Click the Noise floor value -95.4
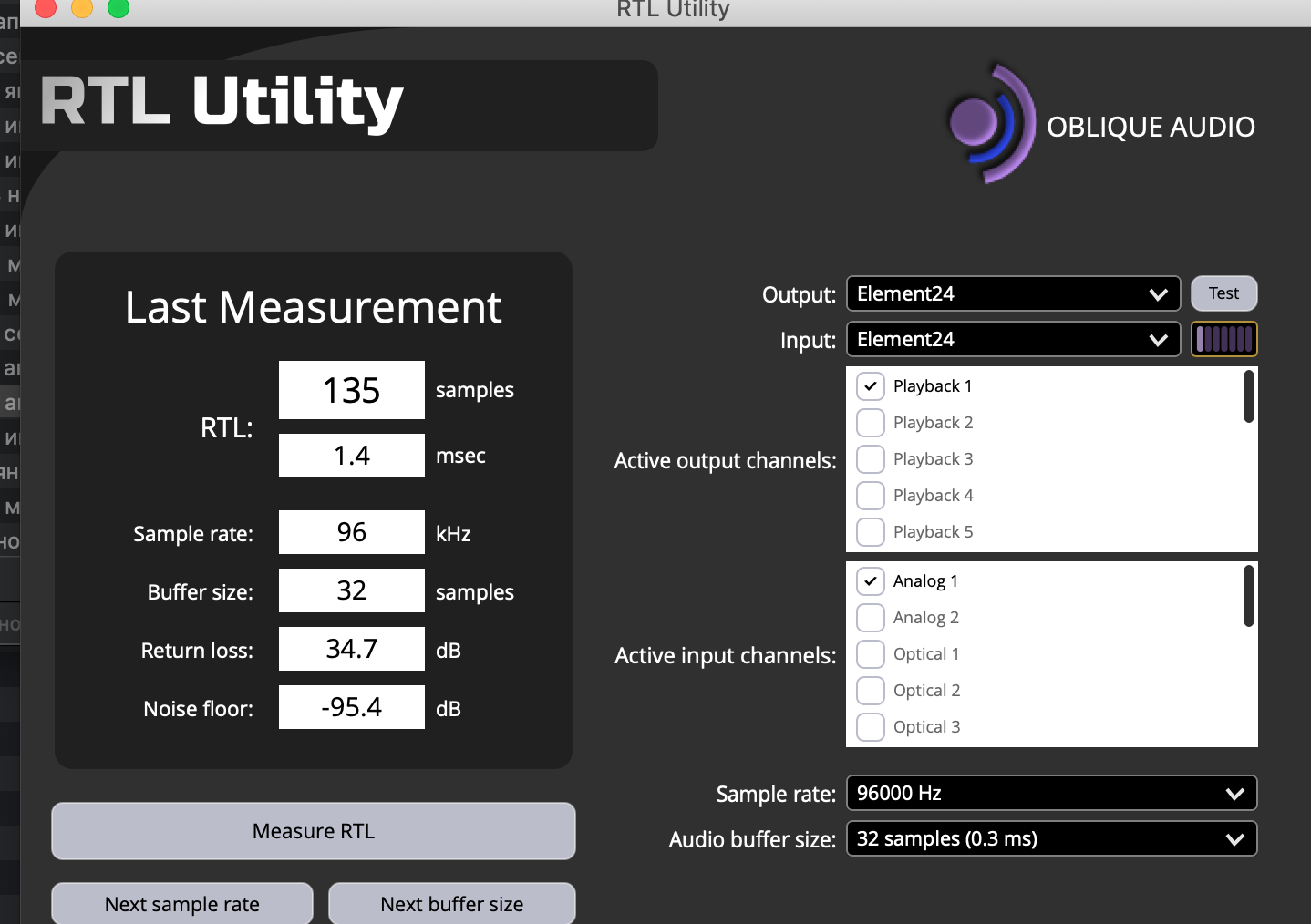The height and width of the screenshot is (924, 1311). click(352, 707)
